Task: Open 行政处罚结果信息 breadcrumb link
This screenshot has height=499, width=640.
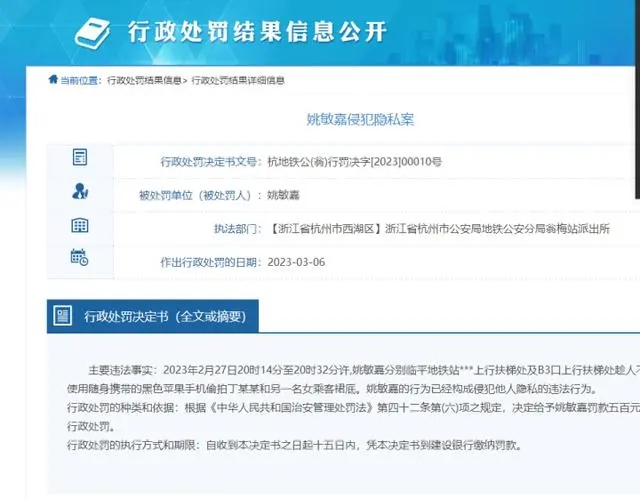Action: tap(144, 80)
